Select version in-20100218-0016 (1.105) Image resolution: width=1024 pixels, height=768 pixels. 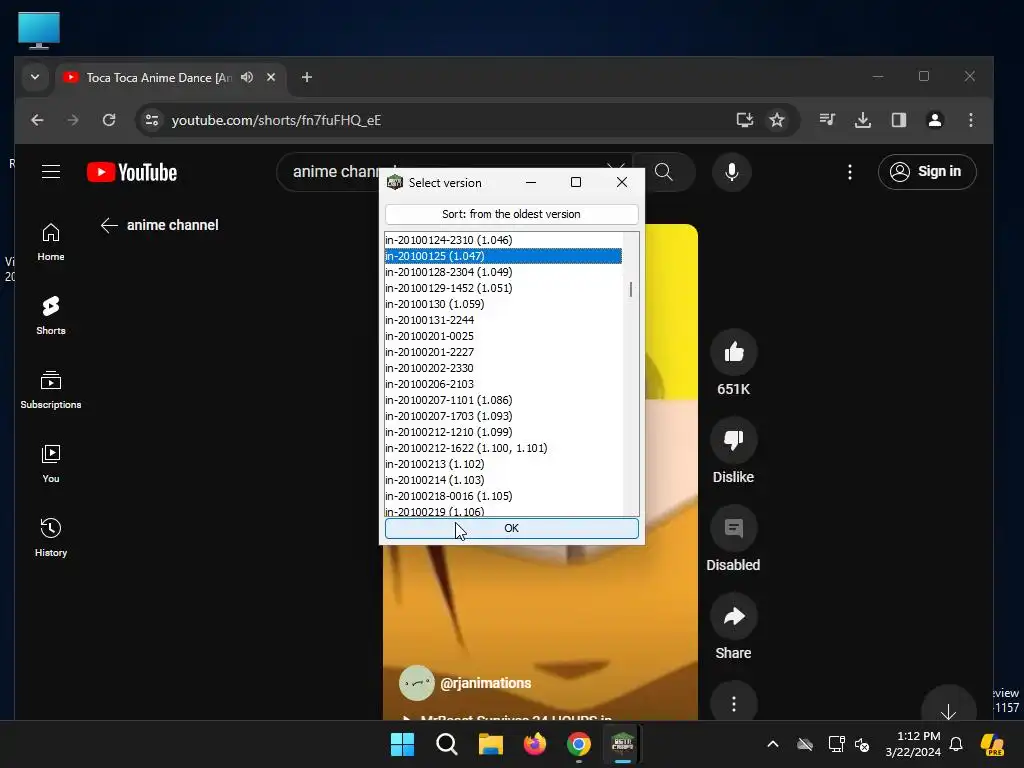(x=503, y=496)
